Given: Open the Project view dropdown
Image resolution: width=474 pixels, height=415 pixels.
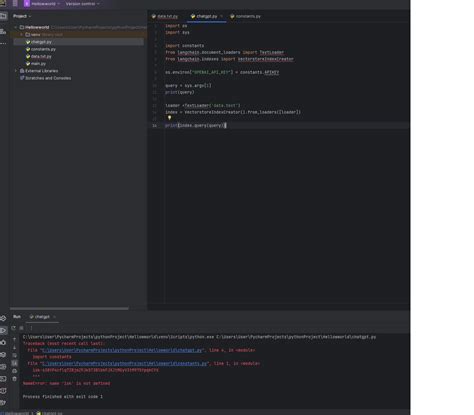Looking at the screenshot, I should coord(22,16).
